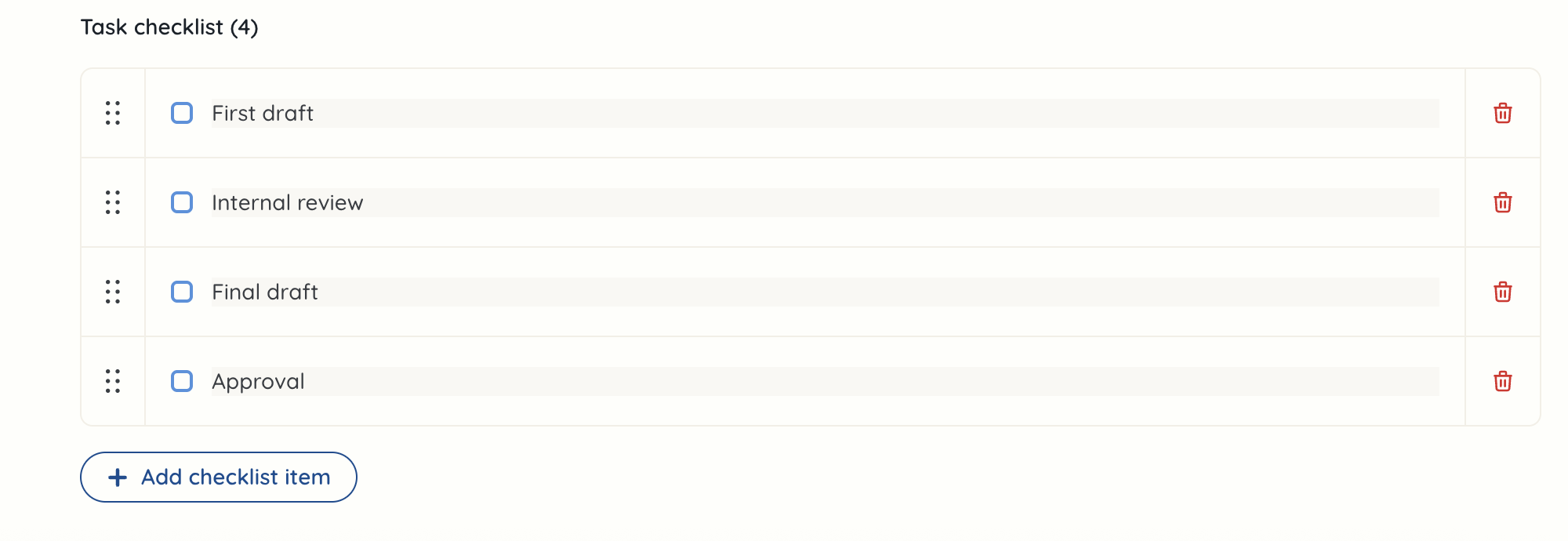
Task: Delete the First draft checklist item
Action: pos(1502,113)
